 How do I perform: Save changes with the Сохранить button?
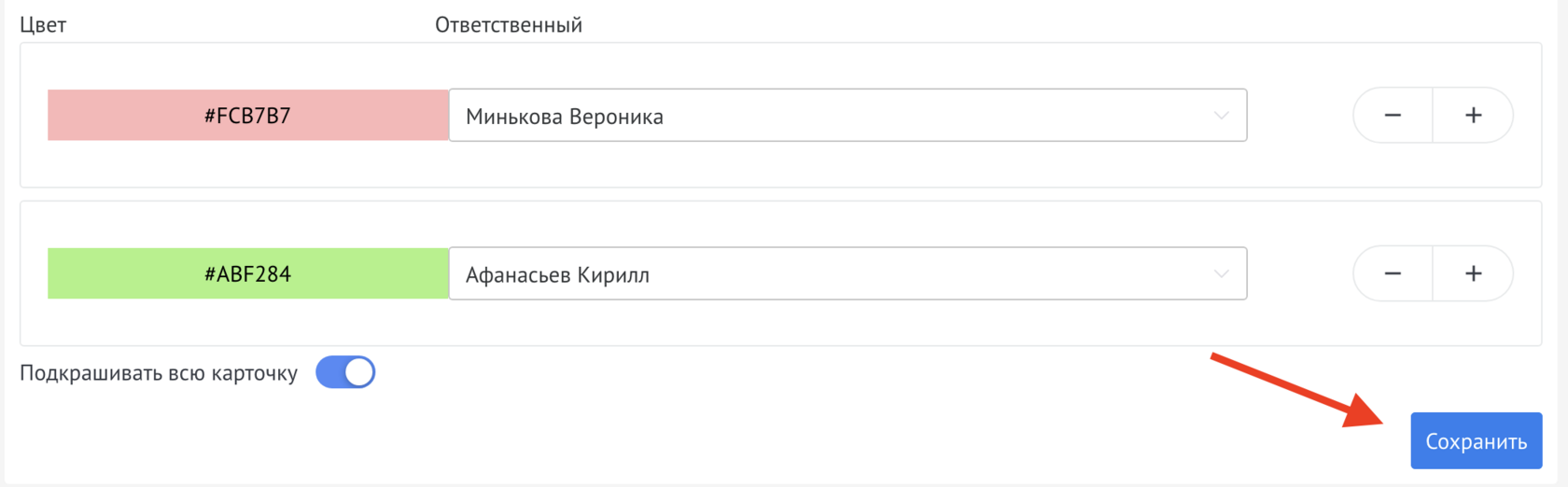click(x=1476, y=441)
